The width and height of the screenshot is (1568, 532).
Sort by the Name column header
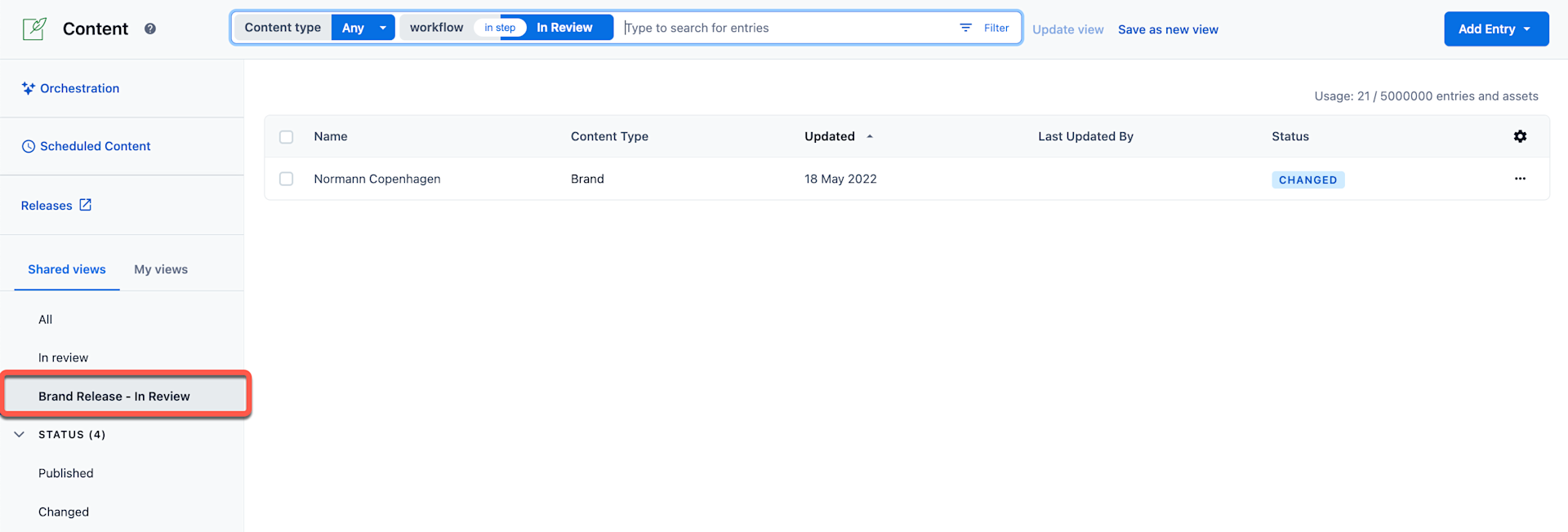tap(331, 136)
